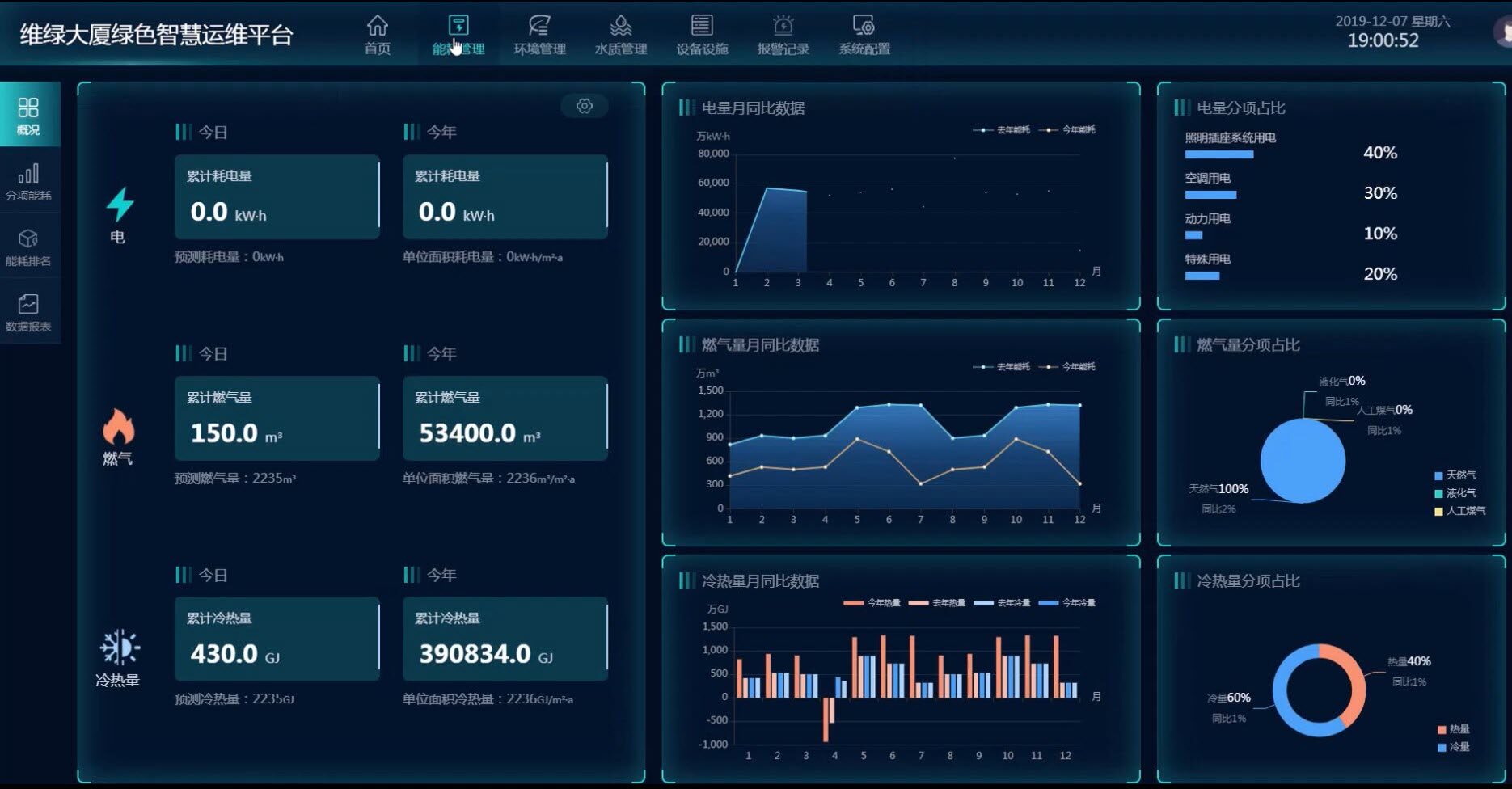Click the 冷量60% donut label
The height and width of the screenshot is (789, 1512).
pos(1229,698)
